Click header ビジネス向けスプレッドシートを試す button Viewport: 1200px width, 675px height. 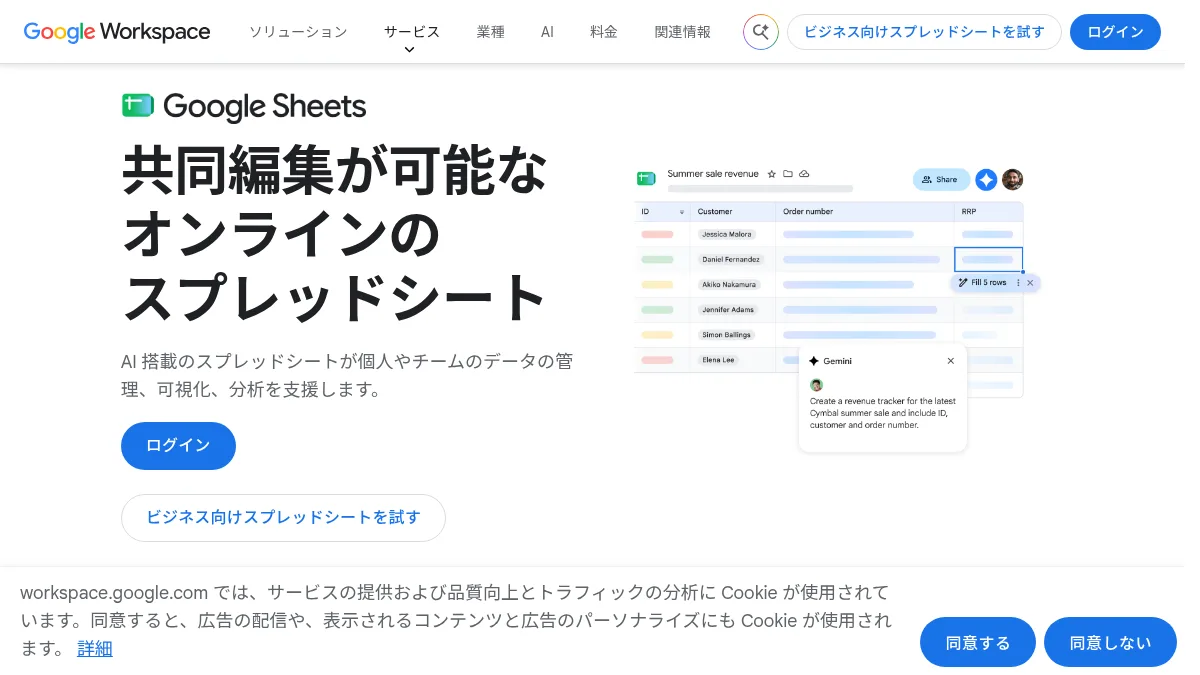click(924, 32)
